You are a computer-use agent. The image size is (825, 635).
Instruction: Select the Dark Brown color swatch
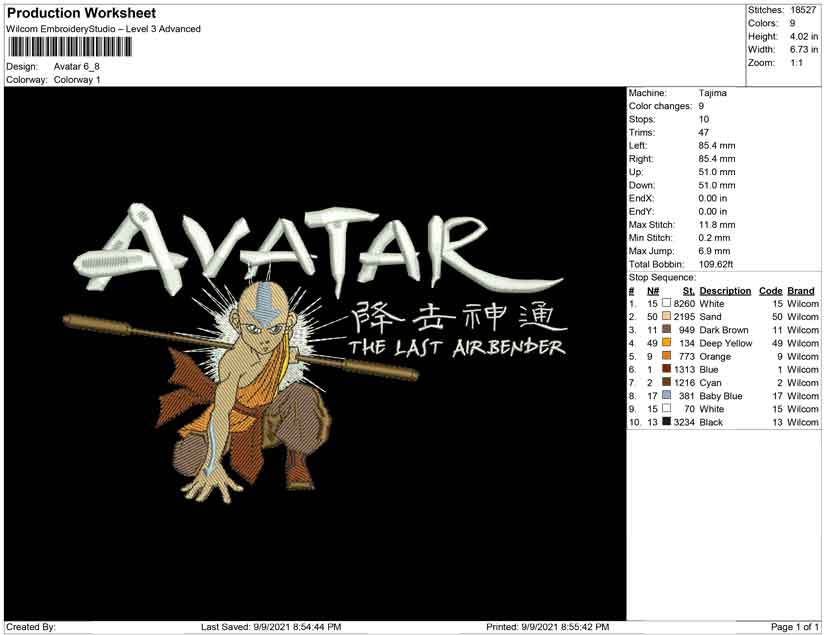point(667,329)
